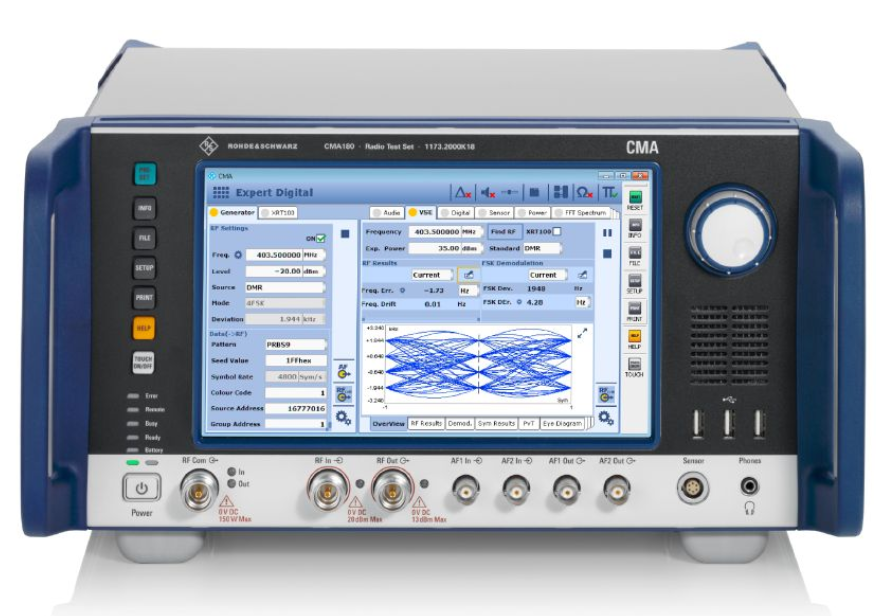This screenshot has width=876, height=616.
Task: Open the panel layout icon
Action: click(x=560, y=193)
